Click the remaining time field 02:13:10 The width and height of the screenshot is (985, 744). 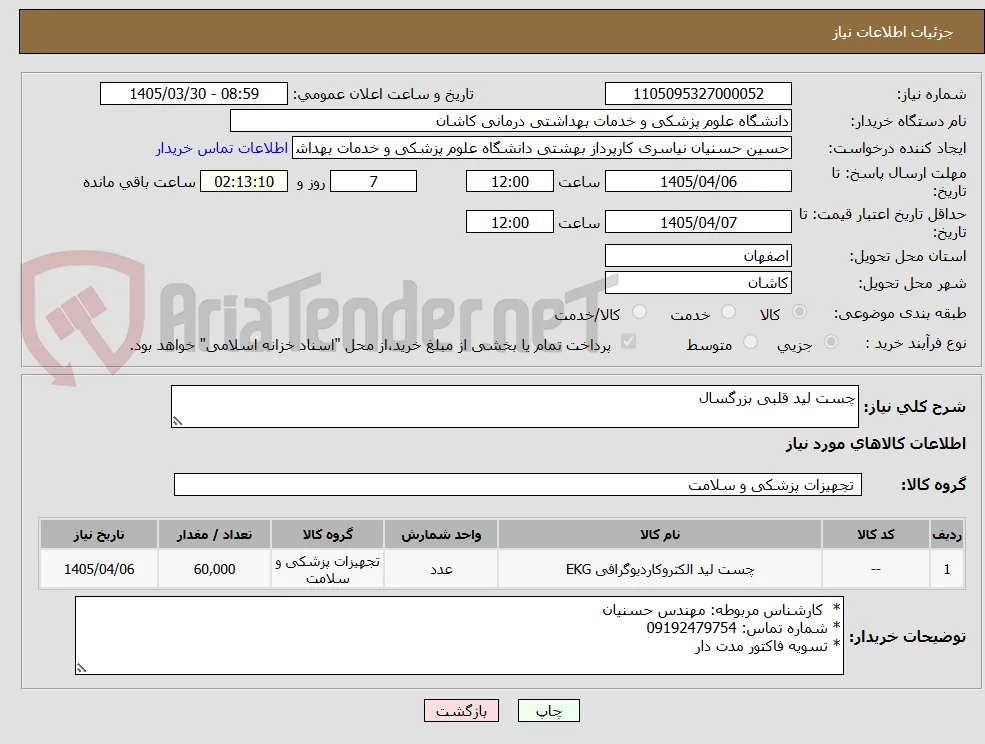tap(244, 182)
